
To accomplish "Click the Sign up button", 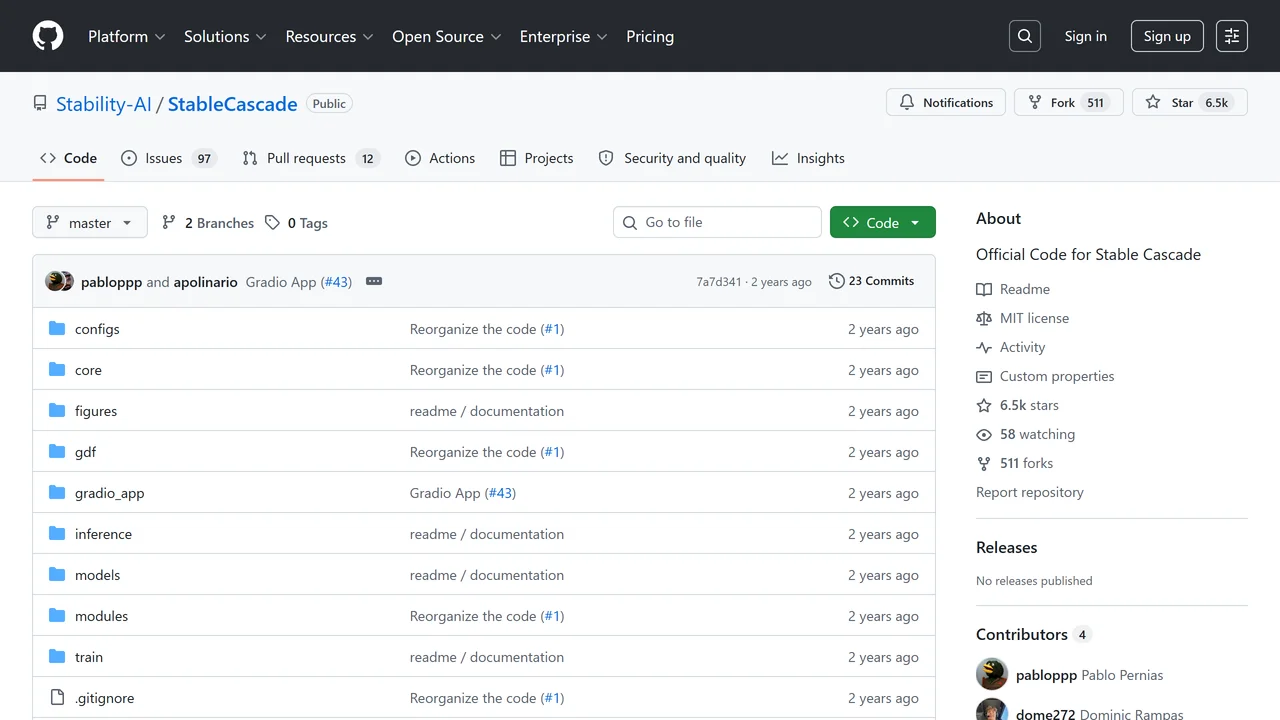I will [x=1167, y=36].
